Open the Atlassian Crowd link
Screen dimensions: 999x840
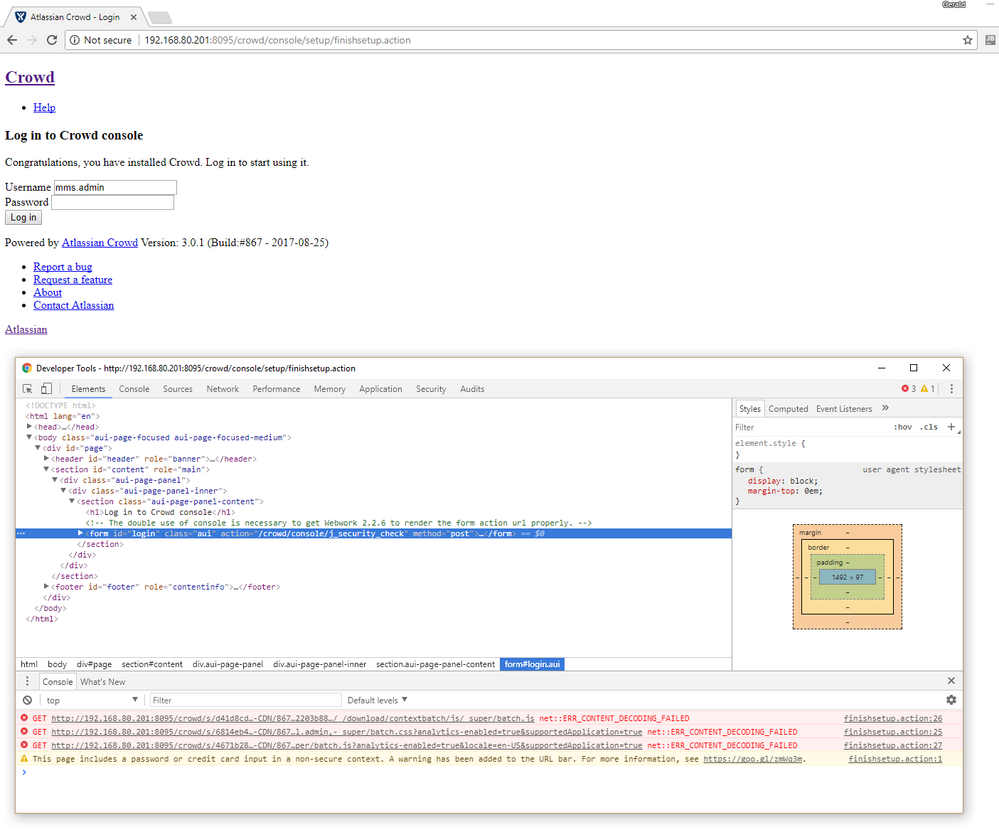99,242
